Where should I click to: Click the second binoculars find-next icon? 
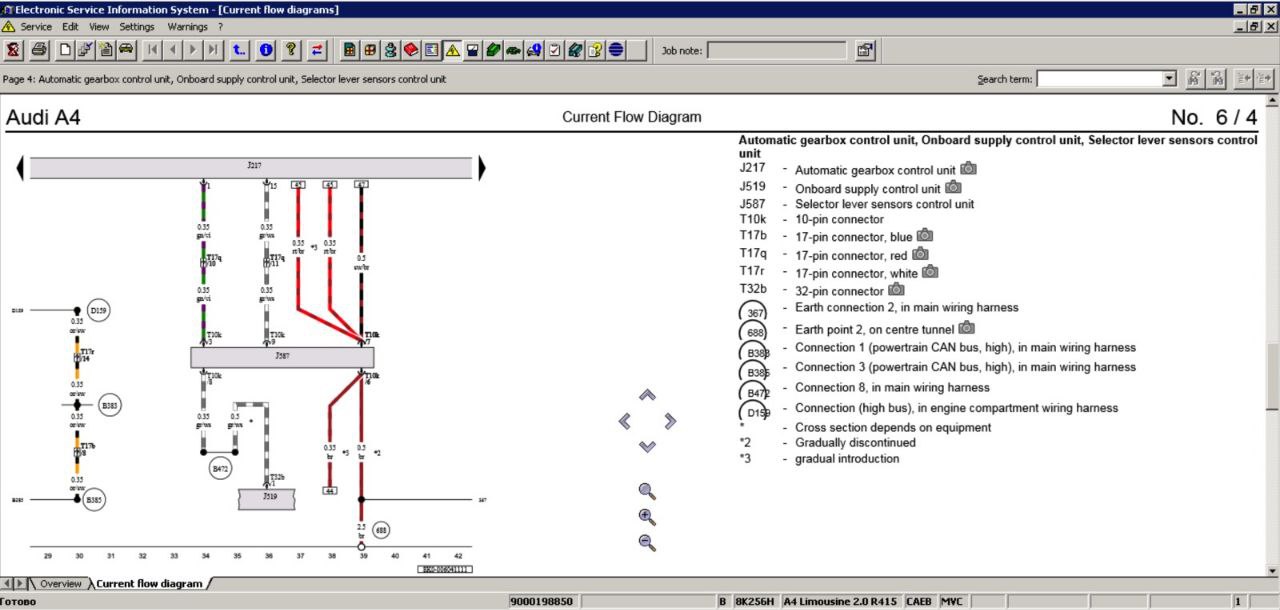coord(1217,78)
